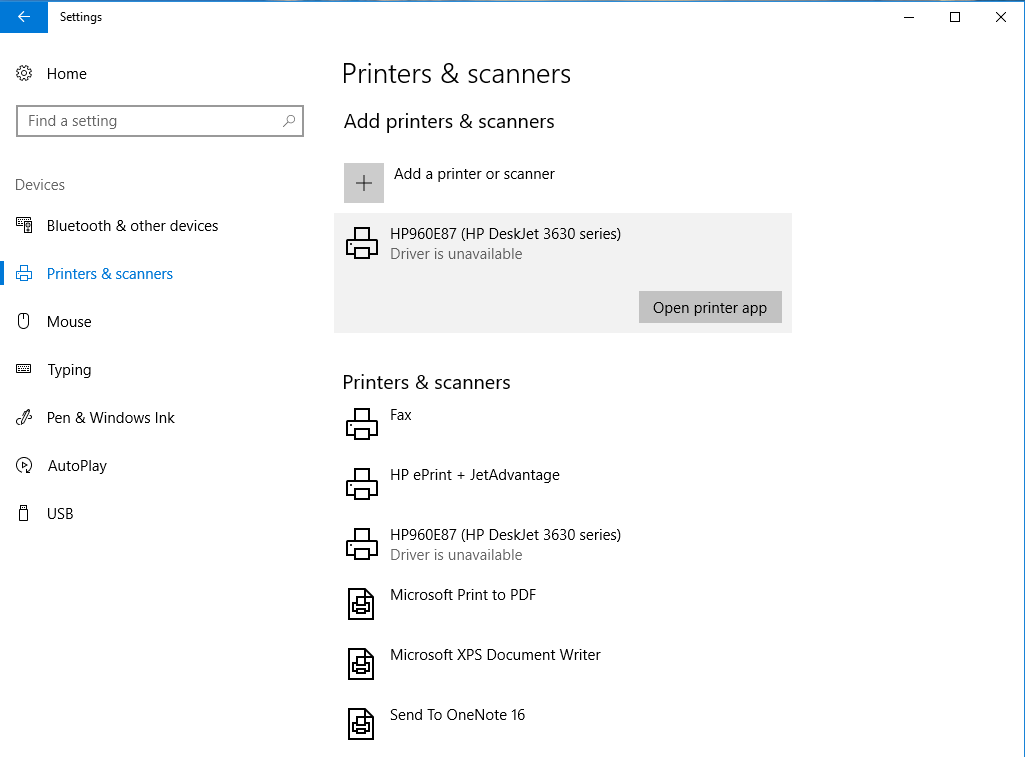Click the Add a printer or scanner label
This screenshot has height=757, width=1025.
[474, 174]
